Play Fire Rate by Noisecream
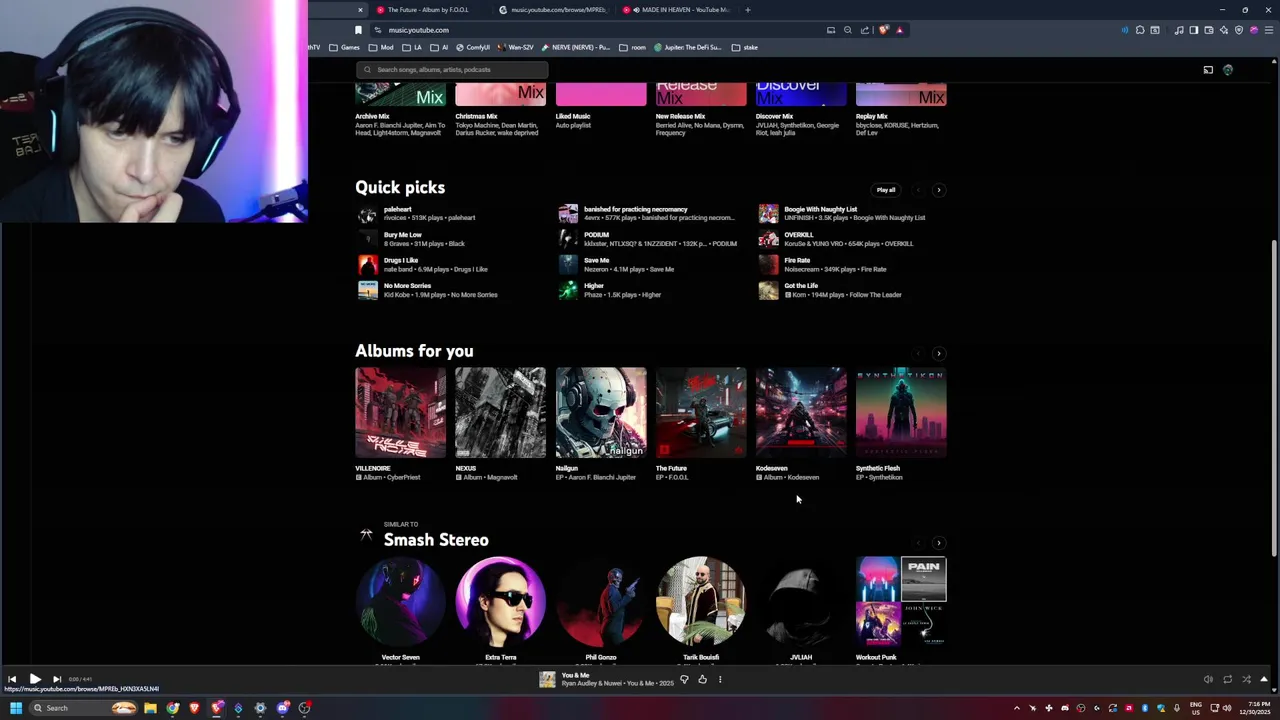The width and height of the screenshot is (1280, 720). 768,265
